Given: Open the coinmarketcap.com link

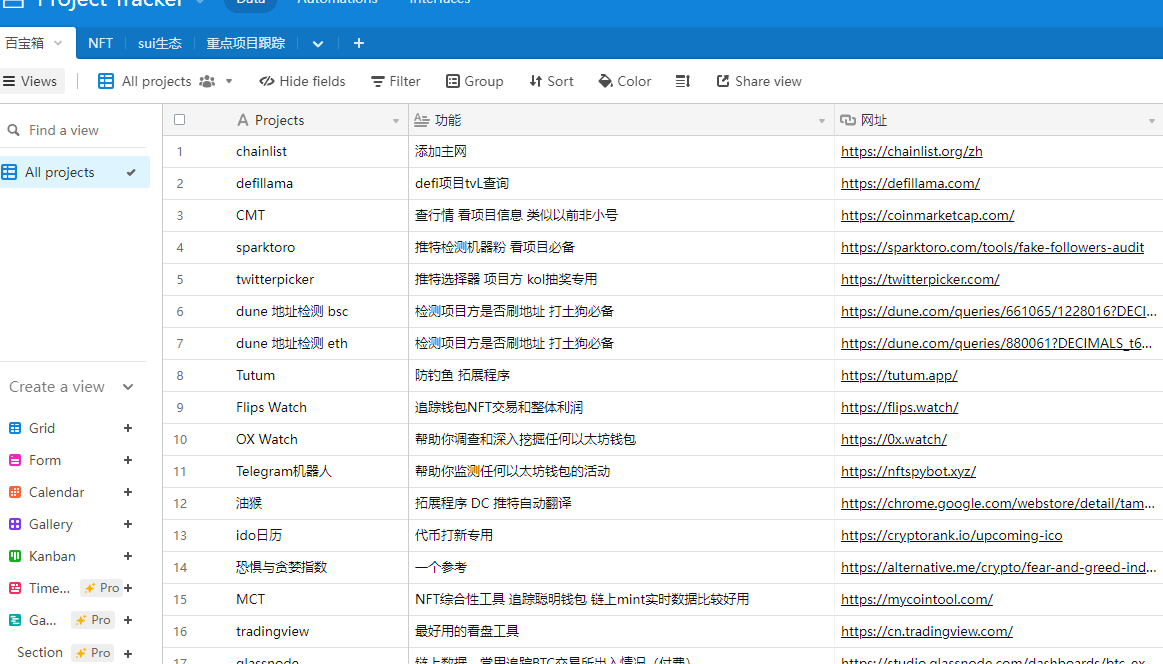Looking at the screenshot, I should [x=927, y=215].
